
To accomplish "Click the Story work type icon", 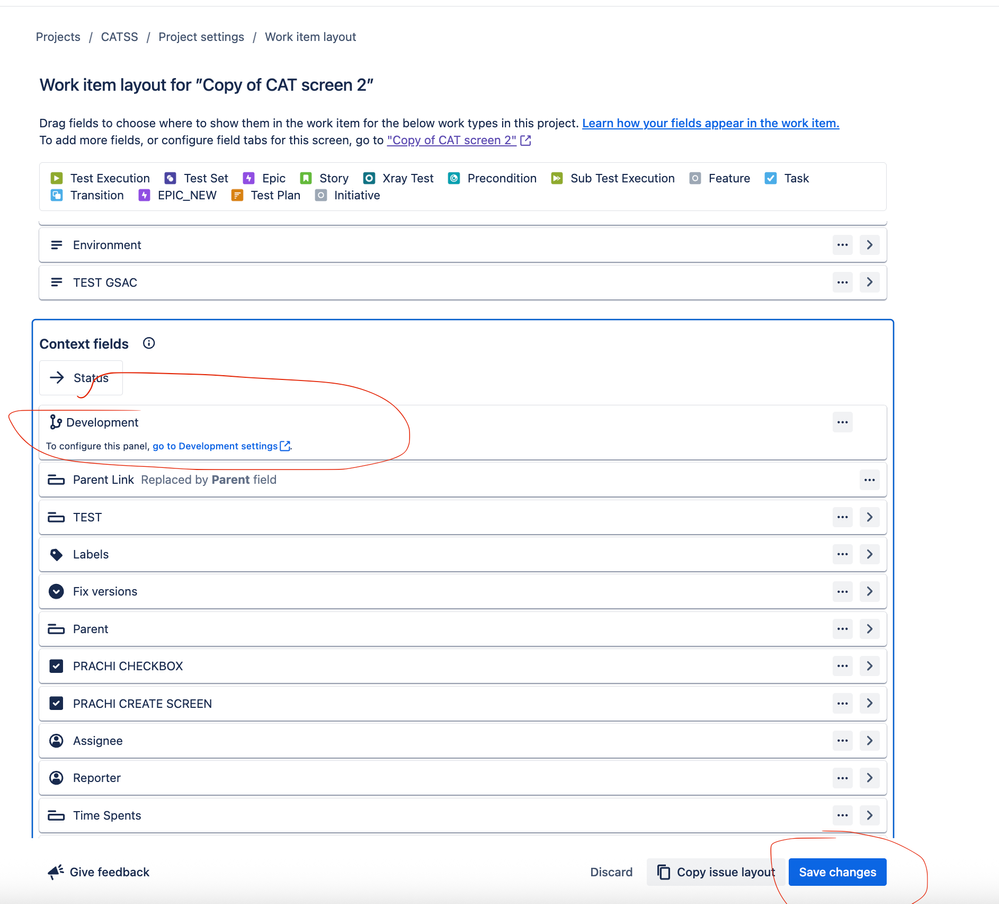I will pyautogui.click(x=306, y=178).
